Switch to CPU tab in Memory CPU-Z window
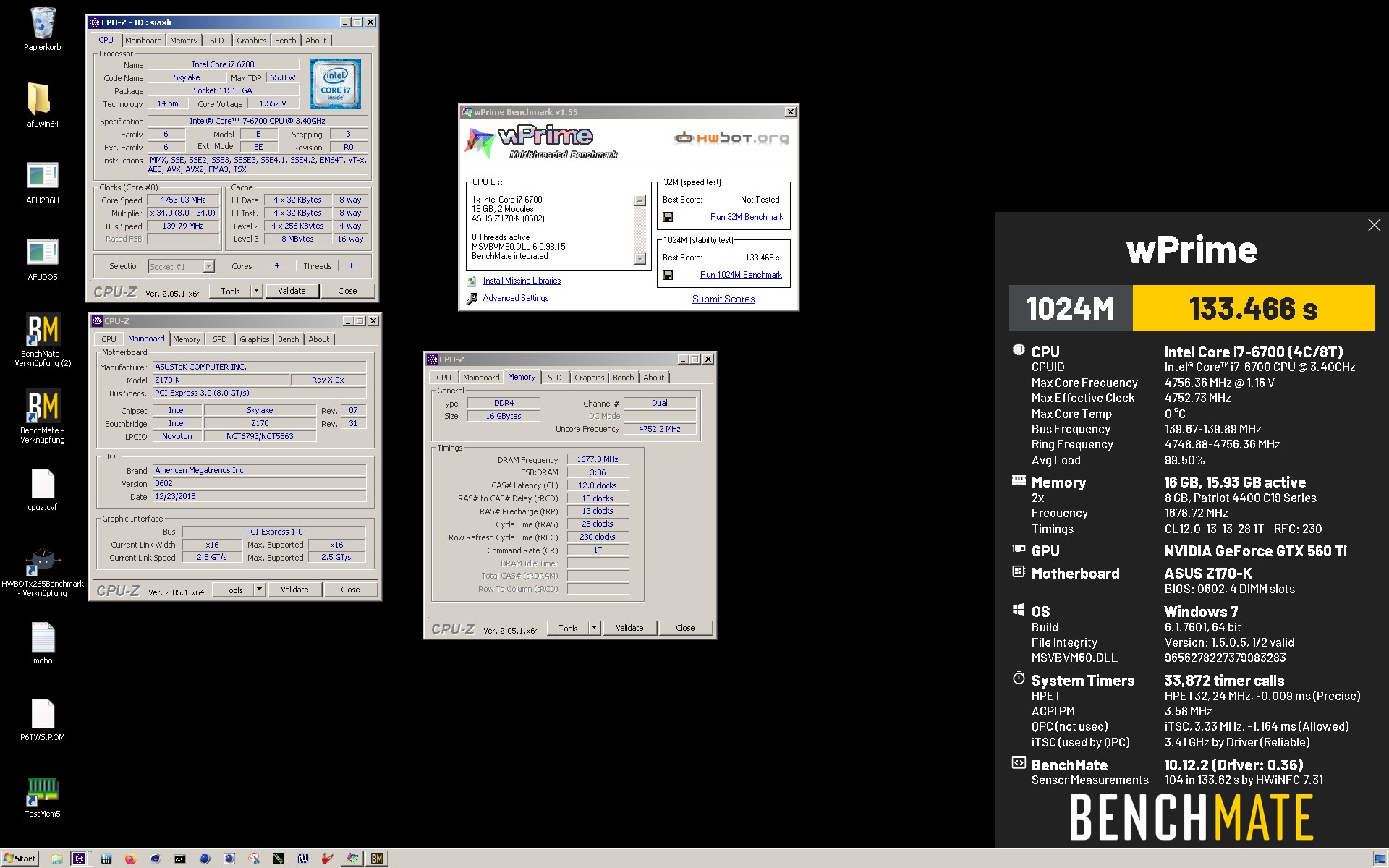The width and height of the screenshot is (1389, 868). pos(443,378)
